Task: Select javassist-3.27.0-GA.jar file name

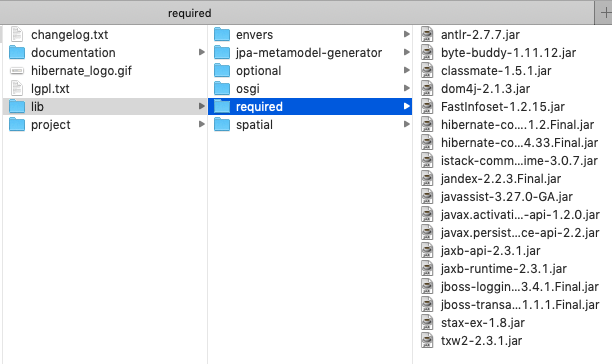Action: click(507, 197)
